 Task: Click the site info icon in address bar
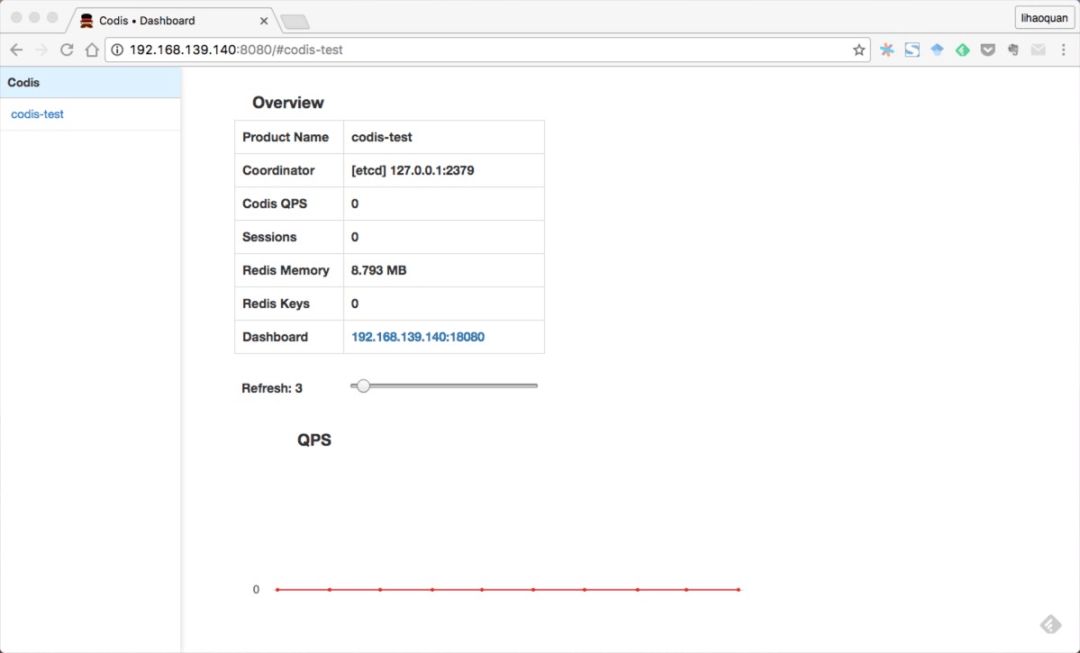118,50
